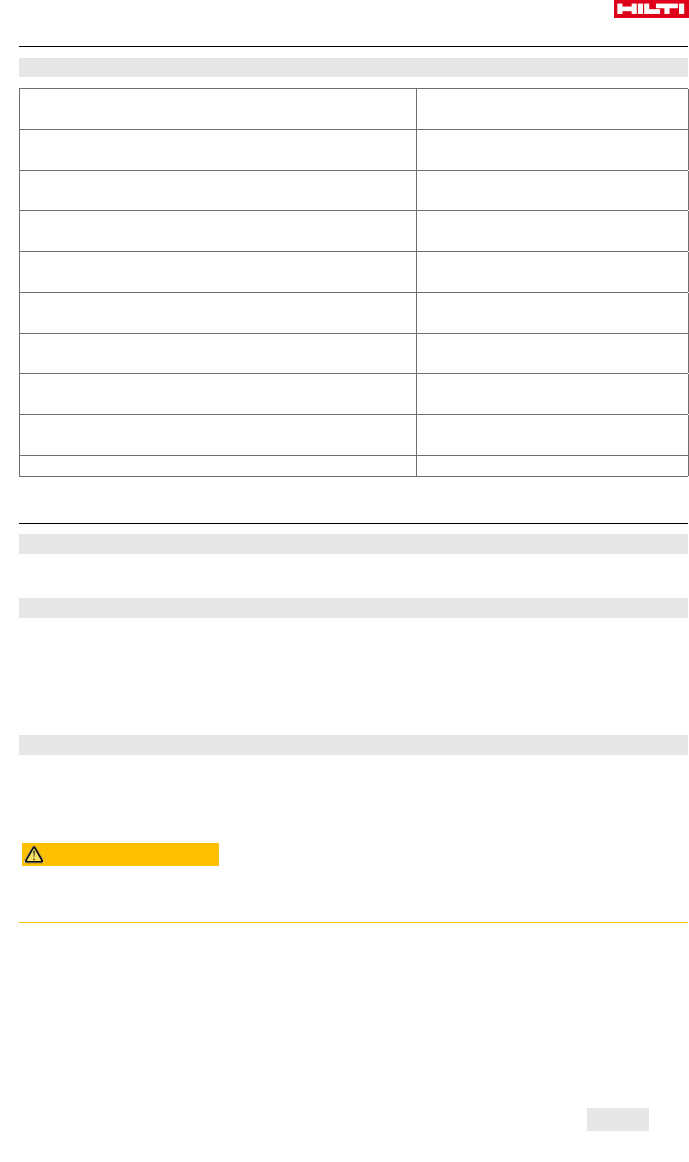
Task: Click the gray page number box
Action: click(617, 1119)
